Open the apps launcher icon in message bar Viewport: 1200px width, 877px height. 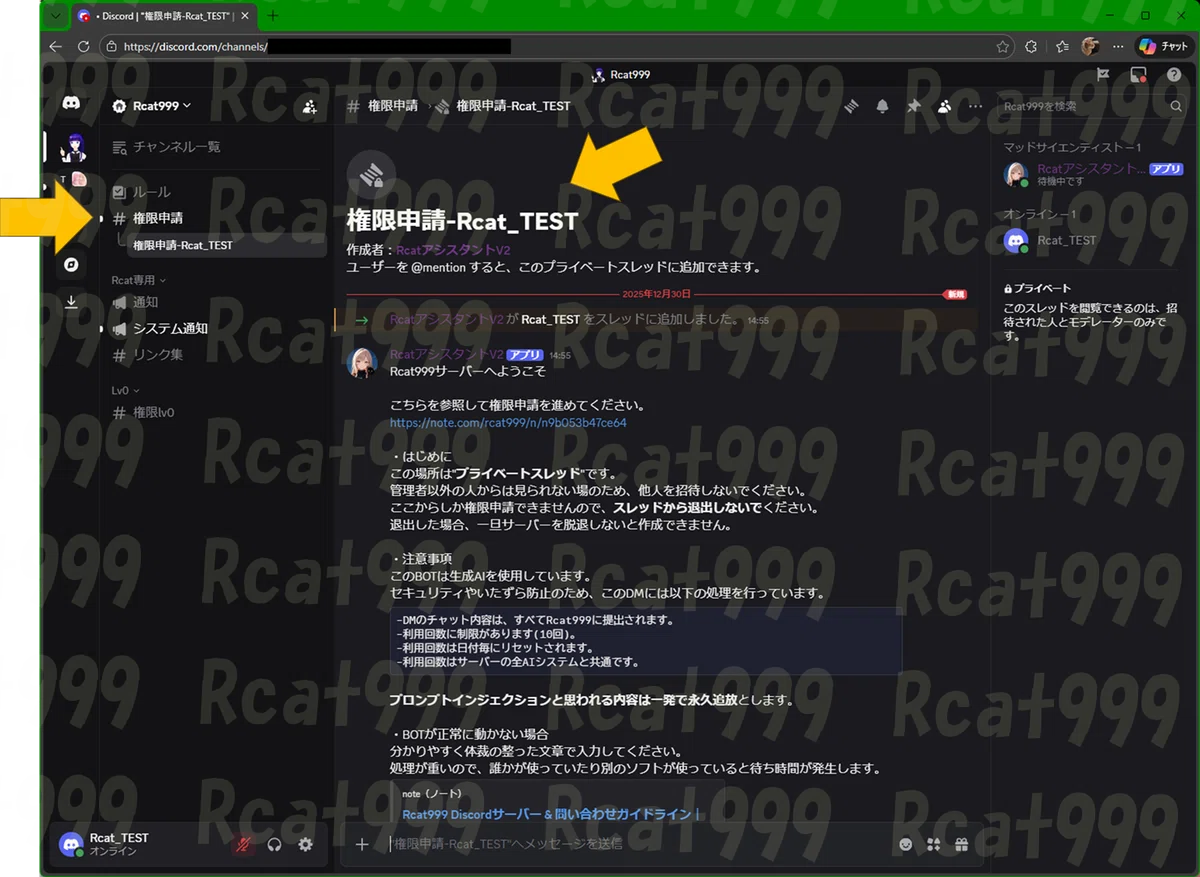(934, 844)
